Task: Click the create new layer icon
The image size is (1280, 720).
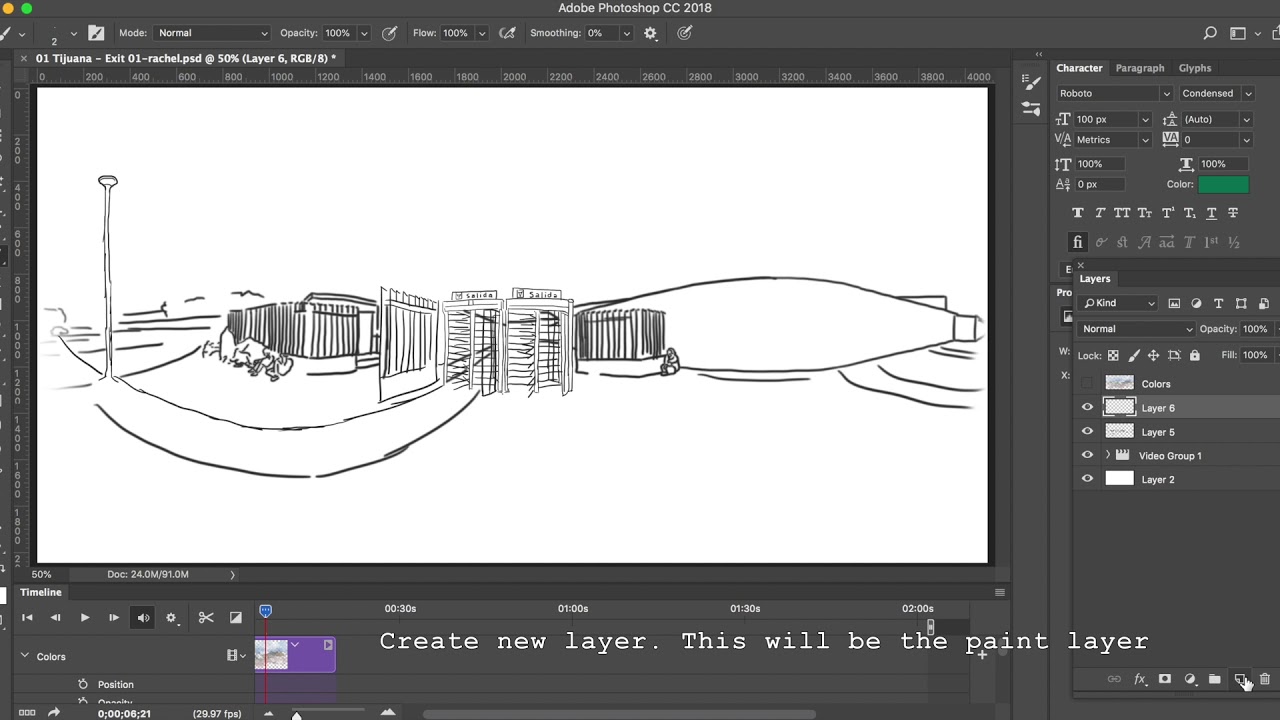Action: (x=1240, y=679)
